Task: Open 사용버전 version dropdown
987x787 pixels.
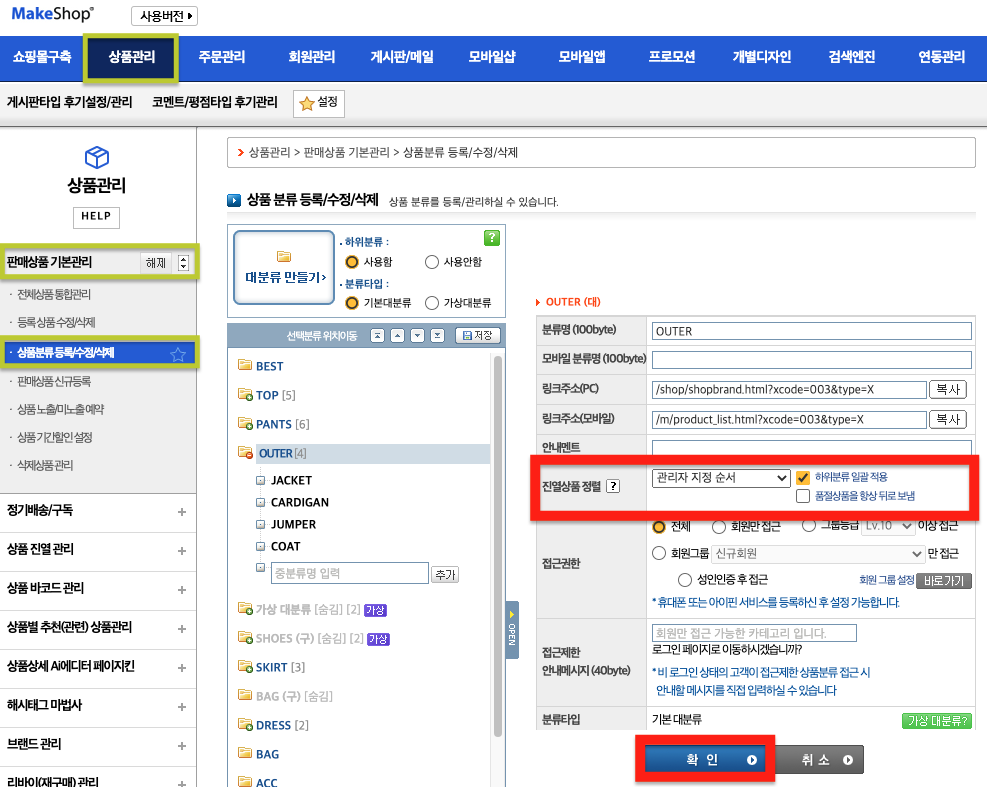Action: [x=164, y=16]
